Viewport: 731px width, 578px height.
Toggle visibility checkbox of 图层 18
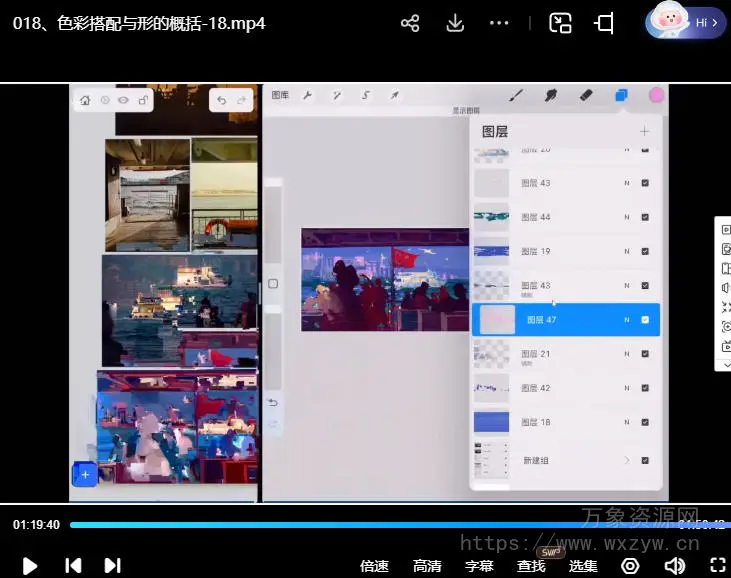tap(645, 422)
